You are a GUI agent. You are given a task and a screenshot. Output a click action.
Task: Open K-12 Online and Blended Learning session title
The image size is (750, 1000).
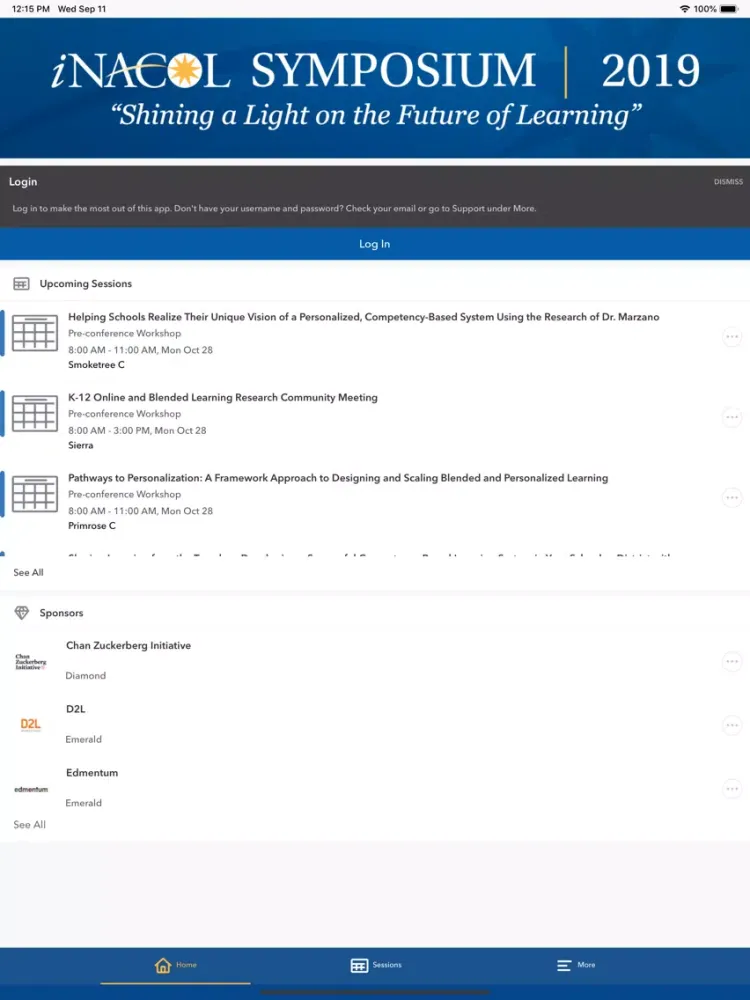(x=223, y=397)
